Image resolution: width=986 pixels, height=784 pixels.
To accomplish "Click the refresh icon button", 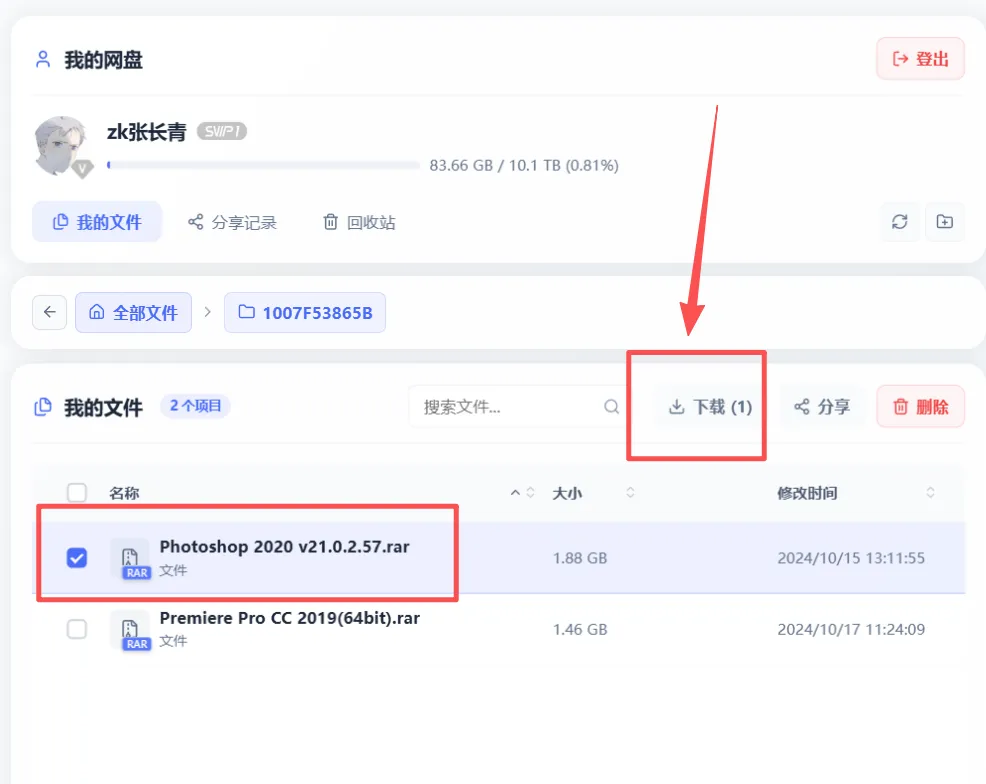I will point(899,221).
